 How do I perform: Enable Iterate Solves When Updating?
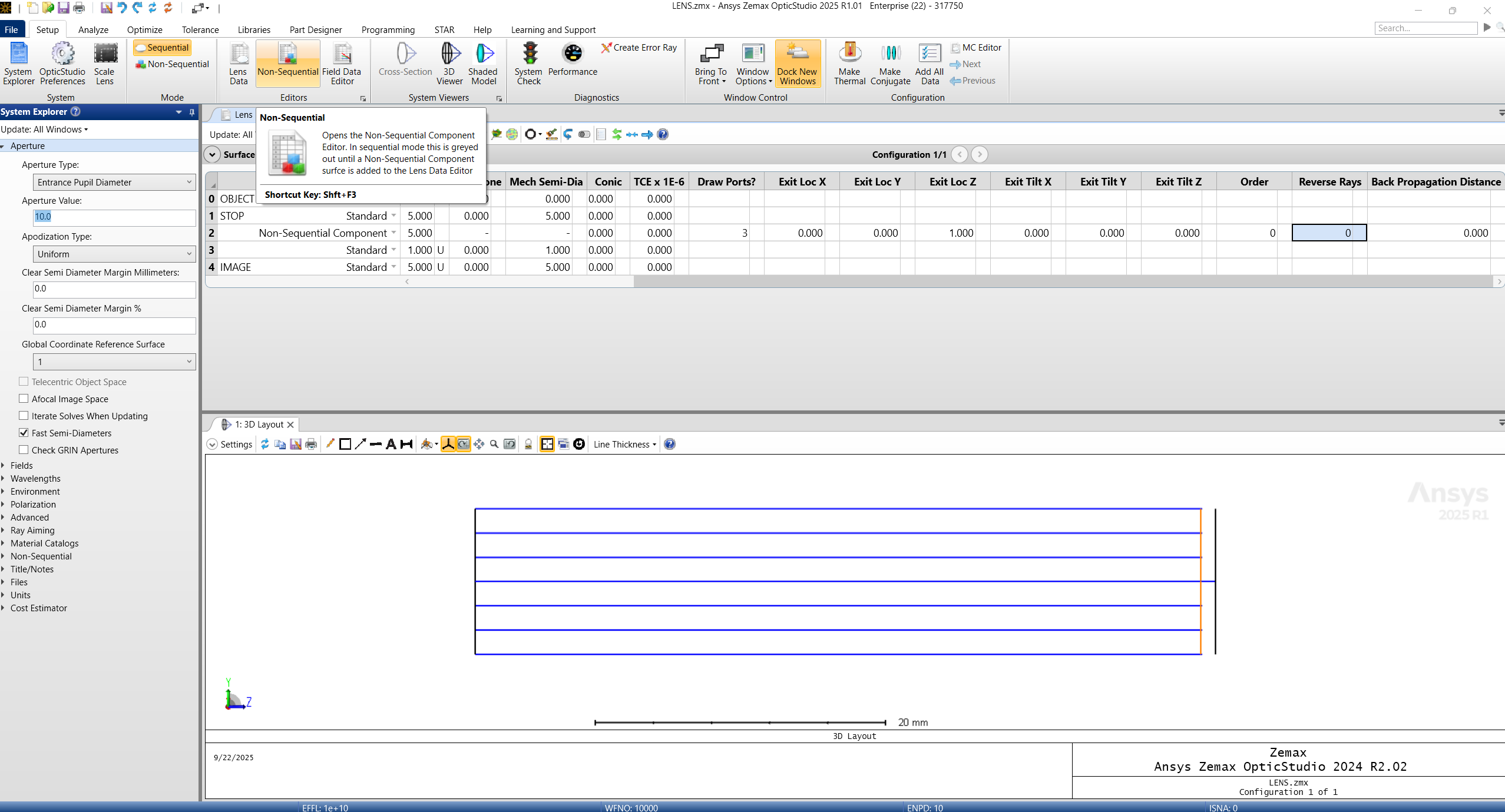(x=24, y=416)
